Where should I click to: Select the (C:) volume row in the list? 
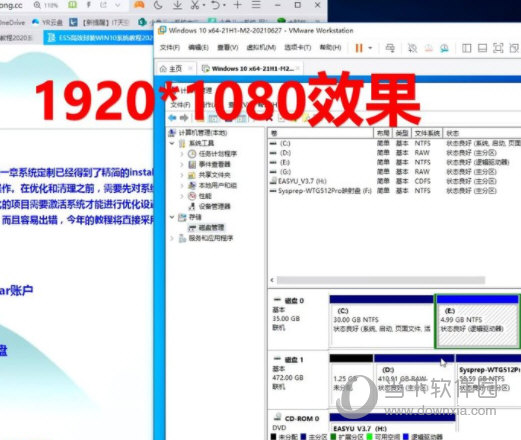tap(394, 143)
